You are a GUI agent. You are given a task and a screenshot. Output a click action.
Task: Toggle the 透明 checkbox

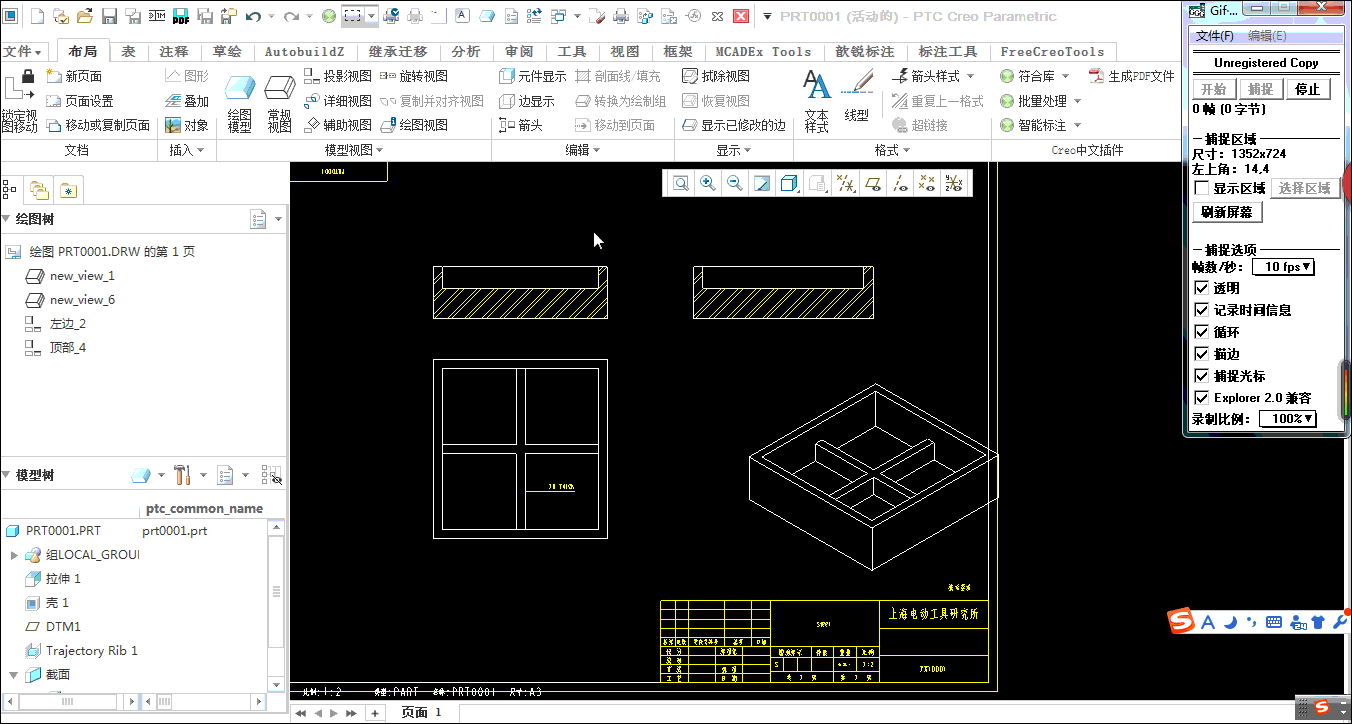[x=1202, y=288]
